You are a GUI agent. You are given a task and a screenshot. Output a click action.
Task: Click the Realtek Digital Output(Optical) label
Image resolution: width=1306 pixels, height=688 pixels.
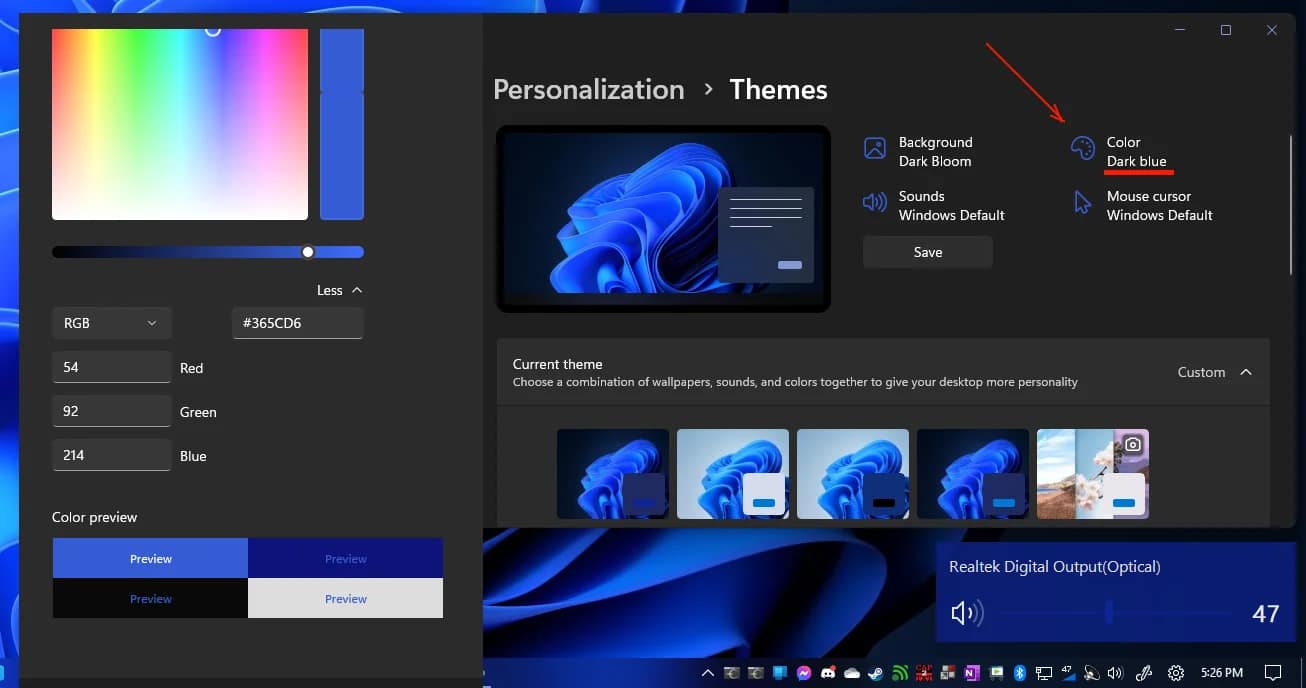coord(1055,566)
